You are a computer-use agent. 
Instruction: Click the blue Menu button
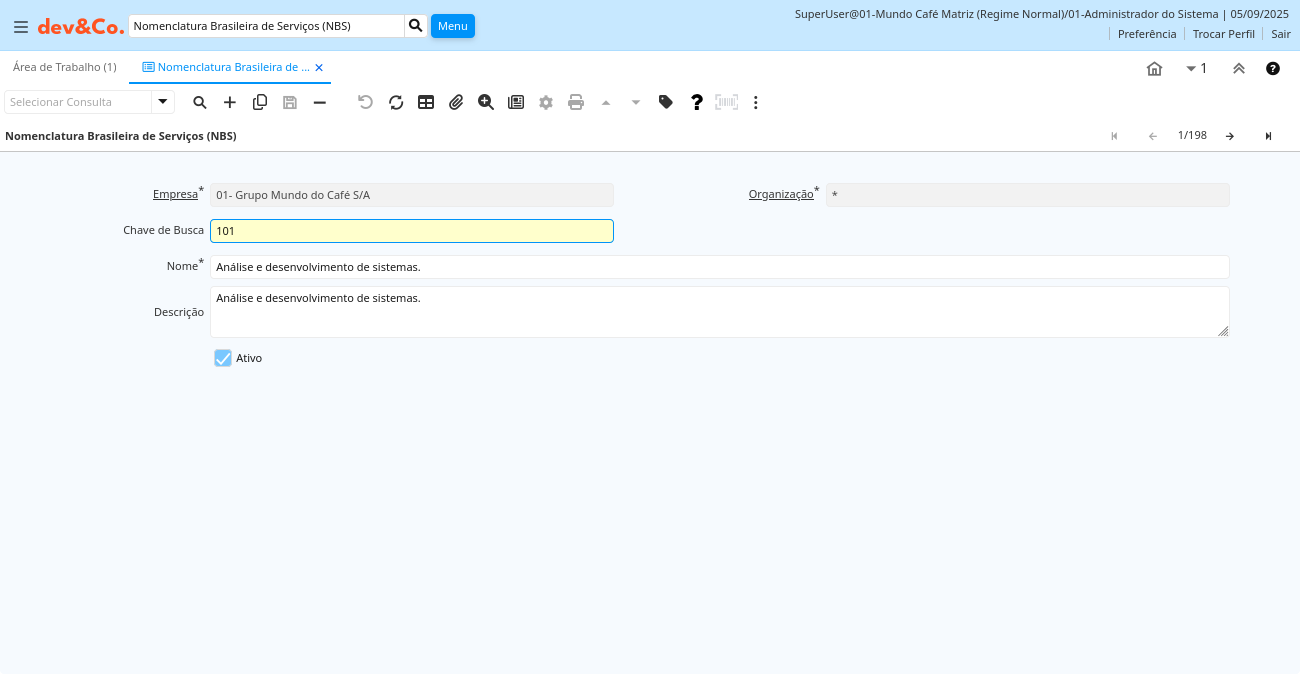tap(452, 26)
